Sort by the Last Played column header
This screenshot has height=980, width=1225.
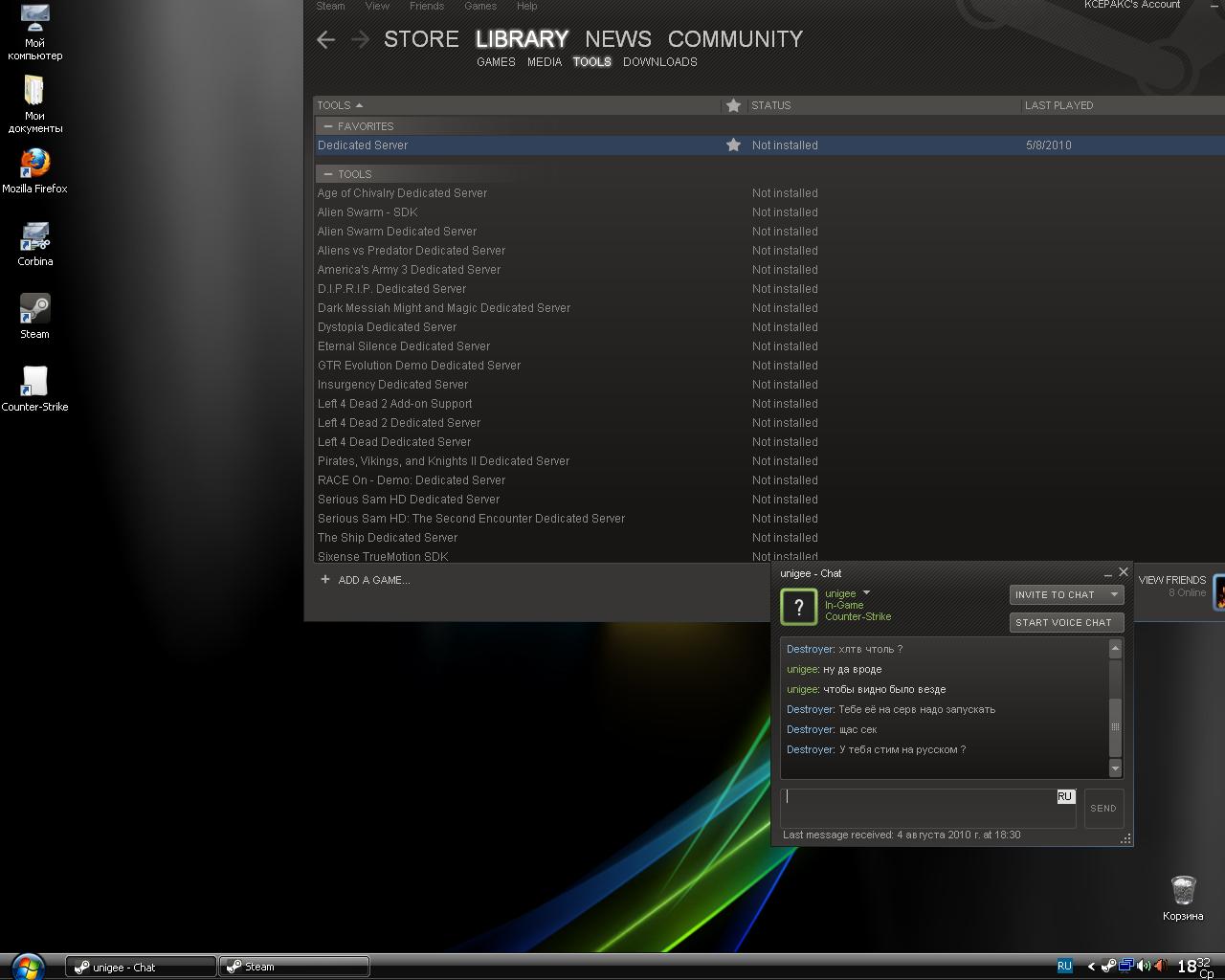point(1124,105)
